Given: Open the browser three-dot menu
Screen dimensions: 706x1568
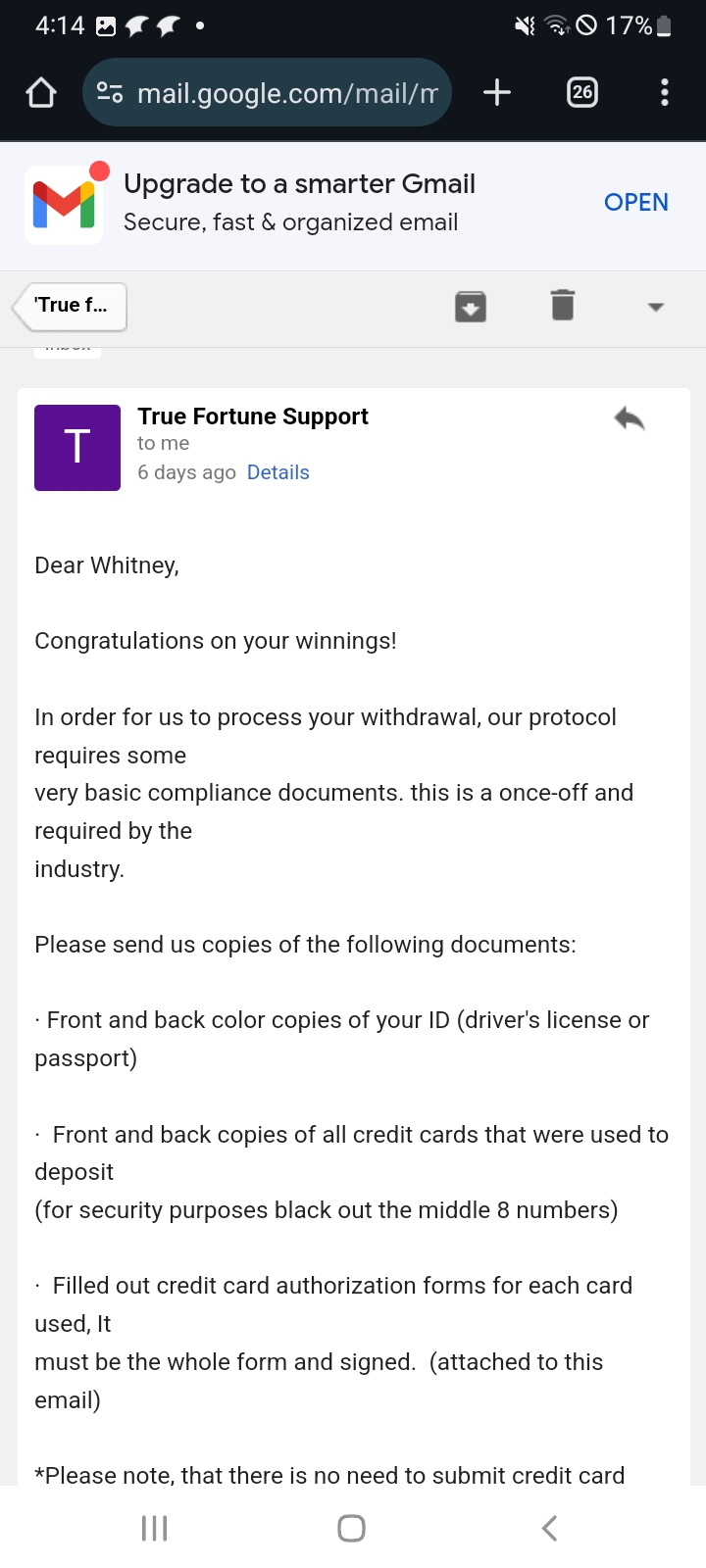Looking at the screenshot, I should [665, 93].
